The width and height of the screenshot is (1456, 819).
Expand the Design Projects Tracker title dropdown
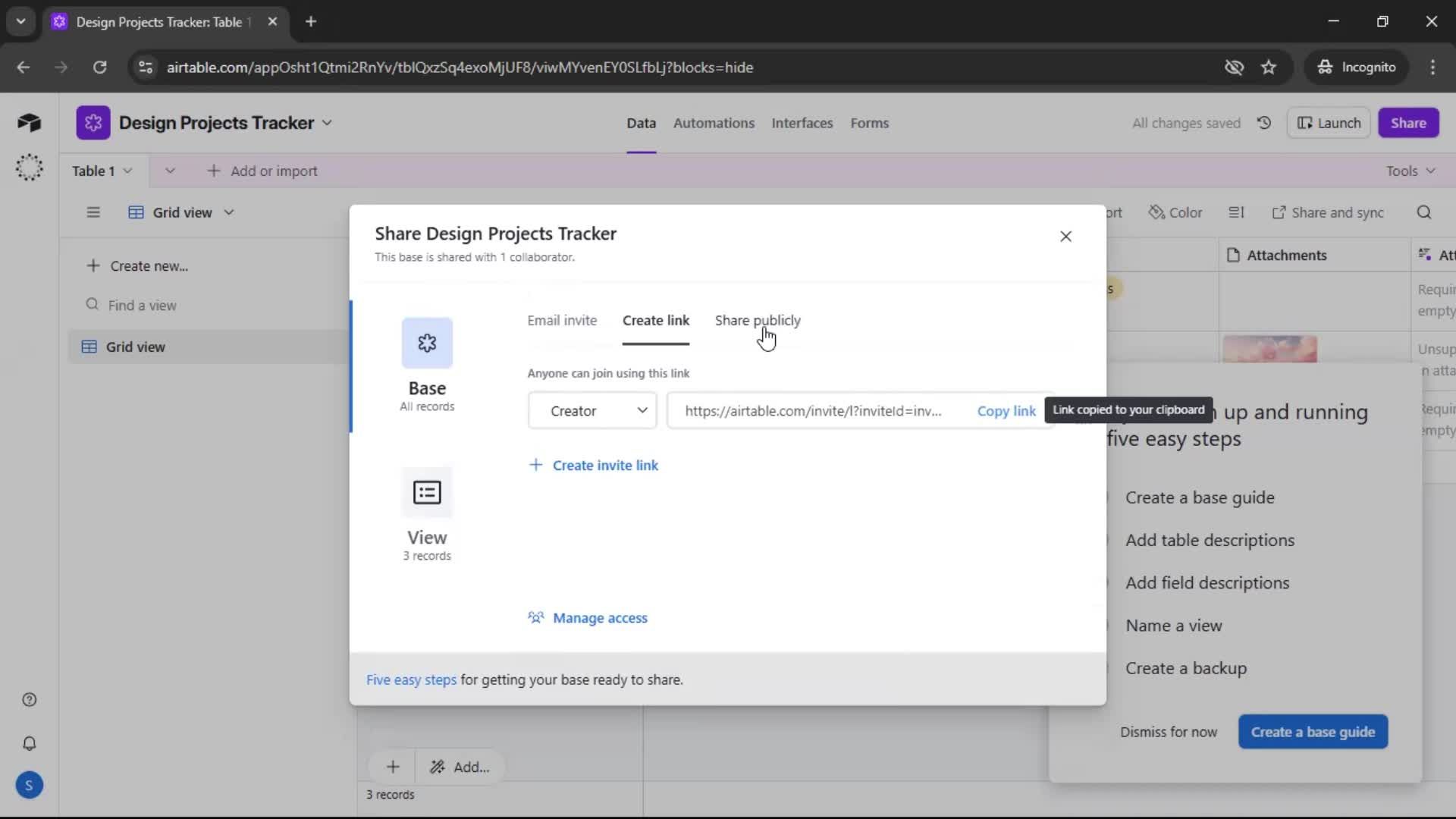pos(327,123)
